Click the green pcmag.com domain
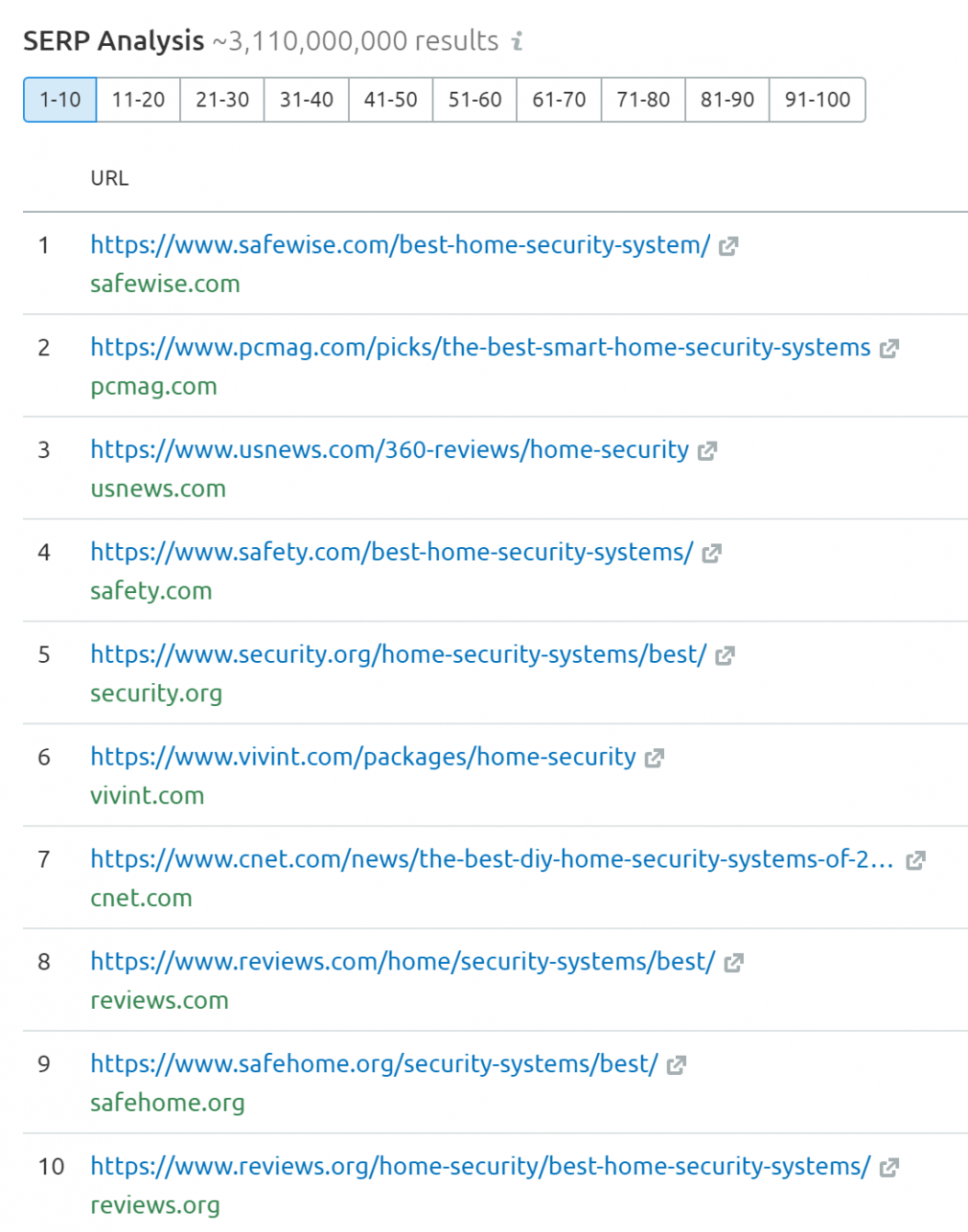This screenshot has height=1232, width=968. click(x=153, y=387)
